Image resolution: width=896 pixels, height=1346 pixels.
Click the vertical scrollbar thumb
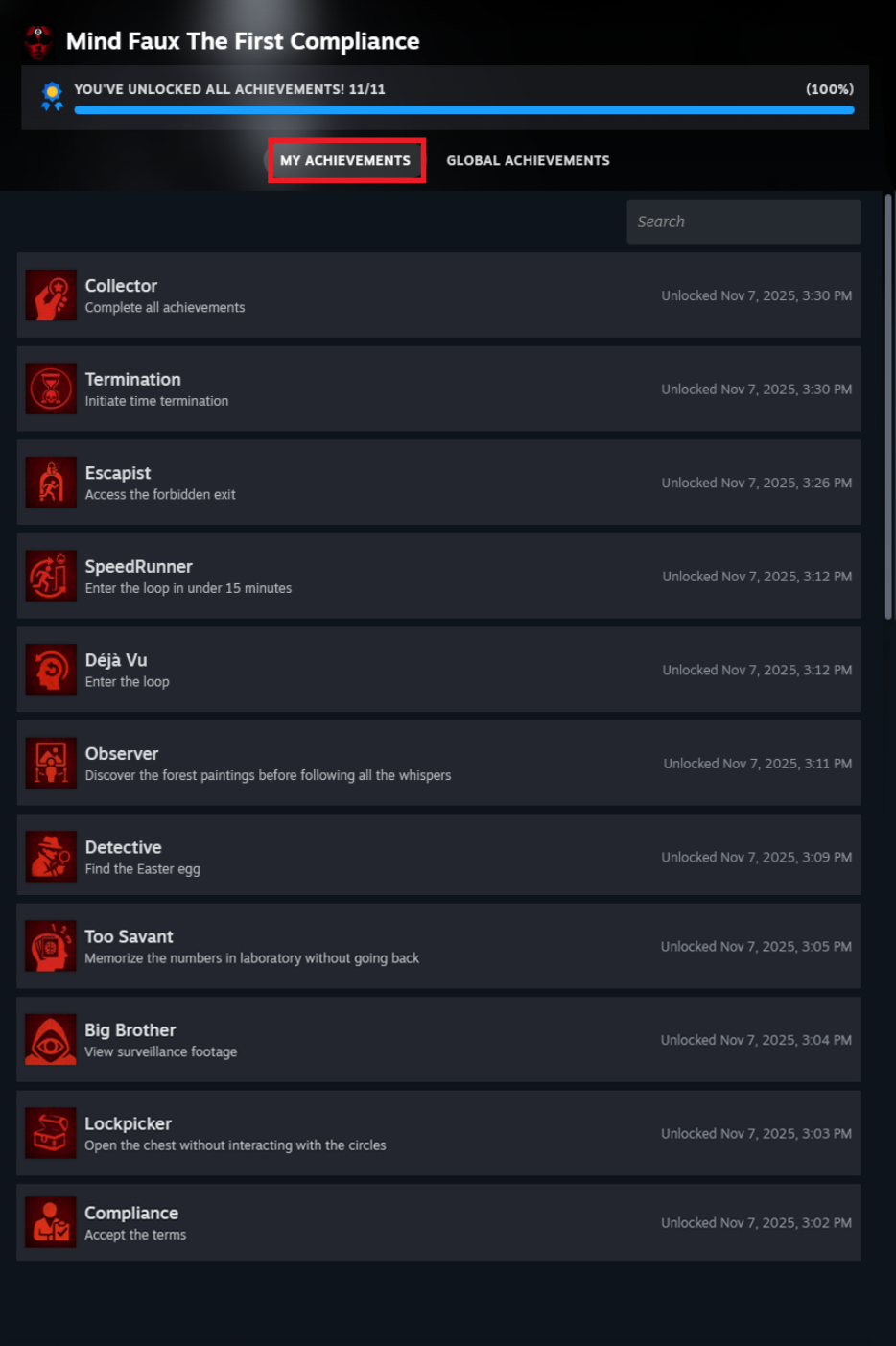888,407
